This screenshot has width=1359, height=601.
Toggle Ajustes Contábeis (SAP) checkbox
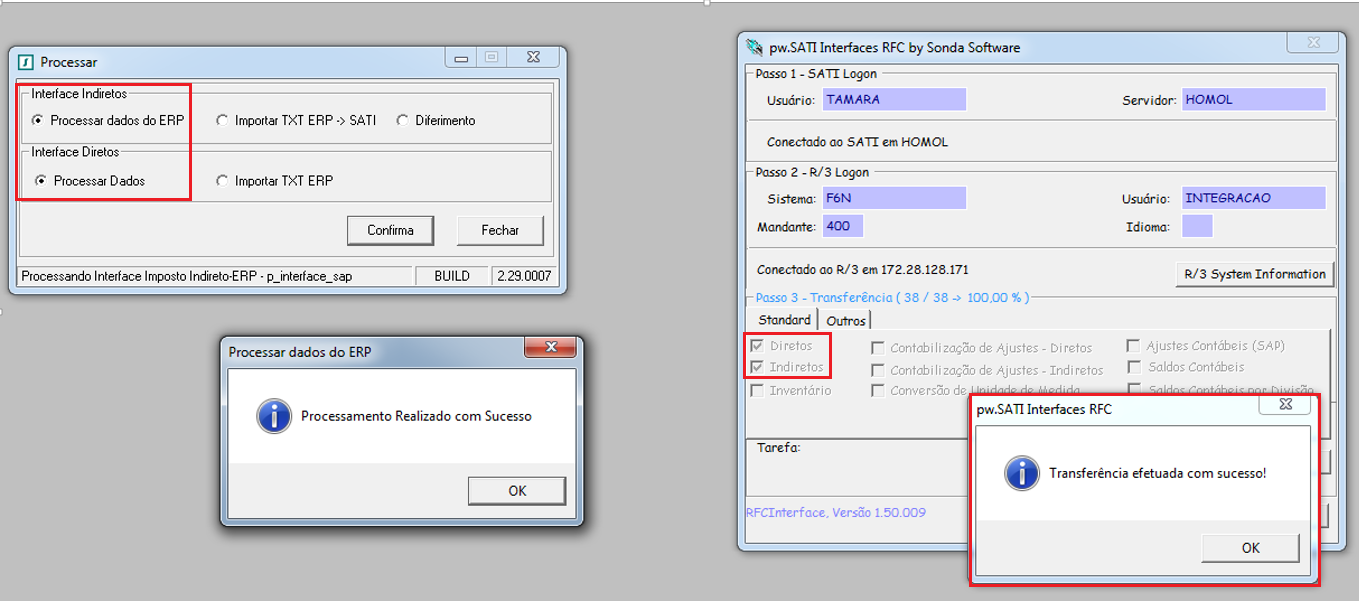pos(1133,346)
